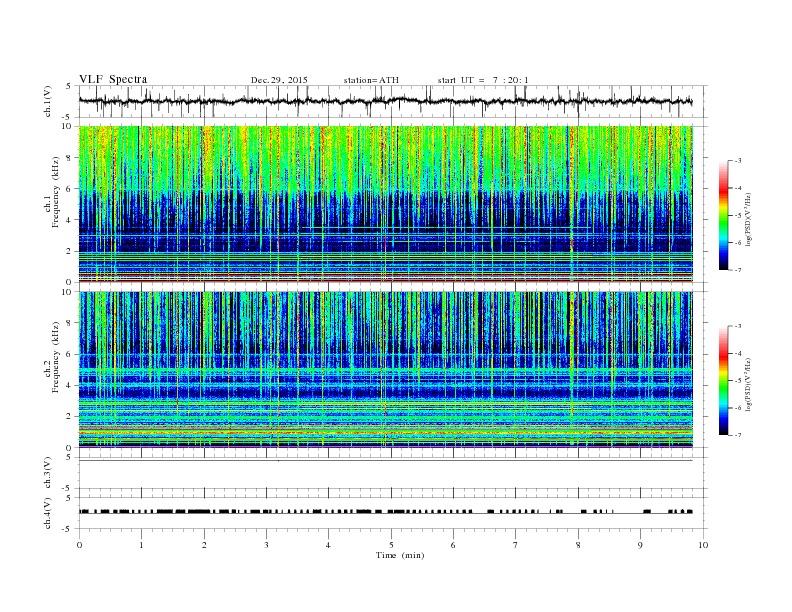Click the 'ch.3(V)' axis label
Viewport: 792px width, 612px height.
click(x=48, y=473)
